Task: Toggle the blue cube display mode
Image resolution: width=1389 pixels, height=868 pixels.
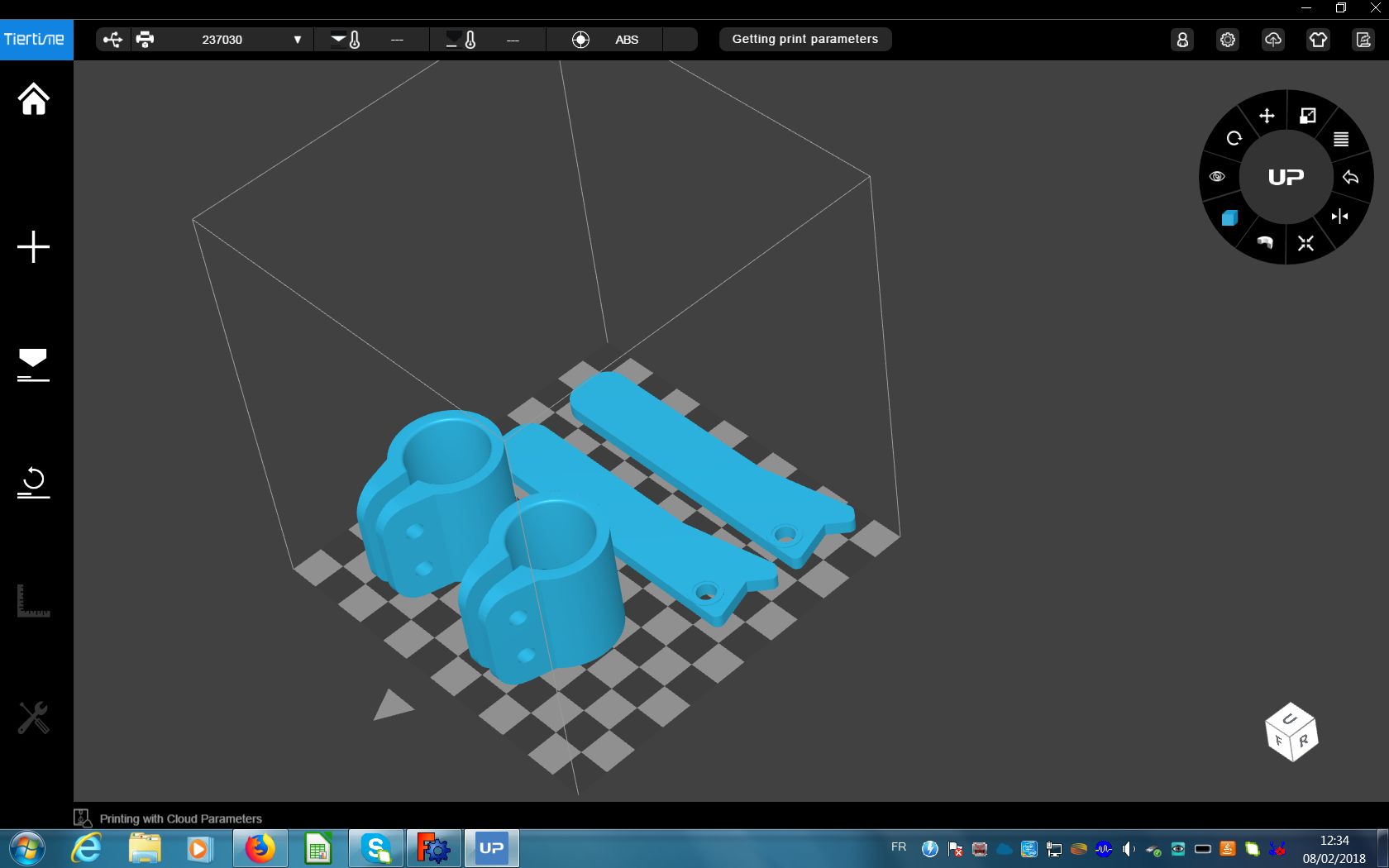Action: tap(1229, 217)
